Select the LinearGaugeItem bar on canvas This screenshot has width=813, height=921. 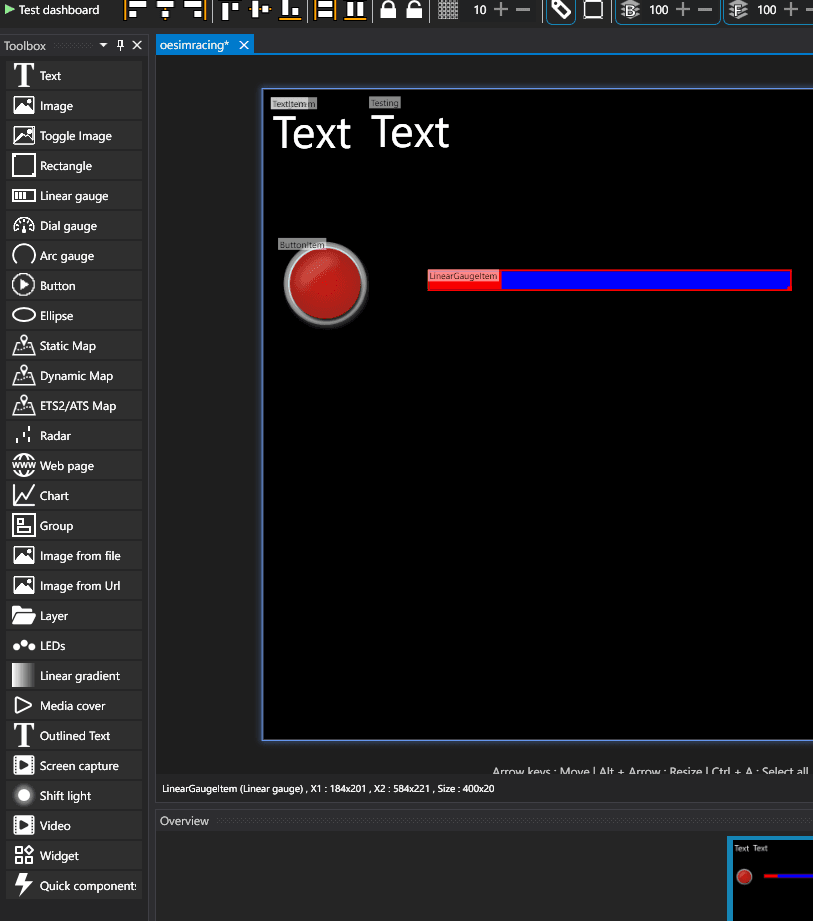(609, 280)
